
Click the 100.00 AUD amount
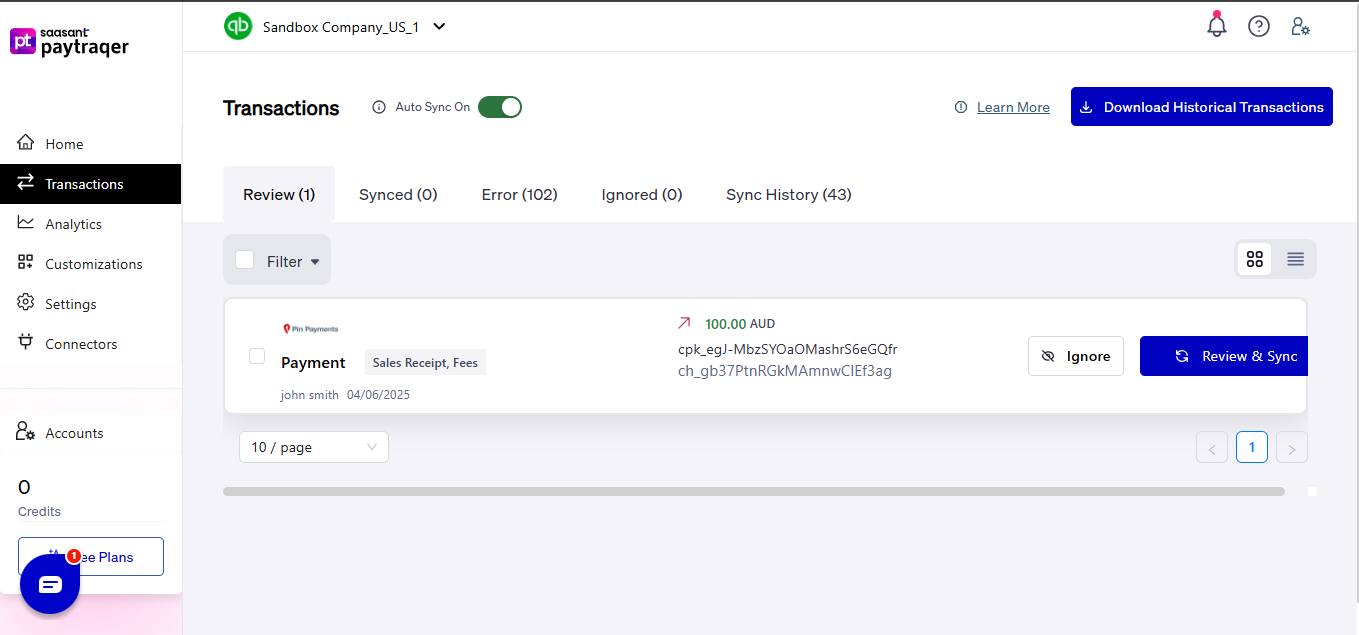(740, 323)
